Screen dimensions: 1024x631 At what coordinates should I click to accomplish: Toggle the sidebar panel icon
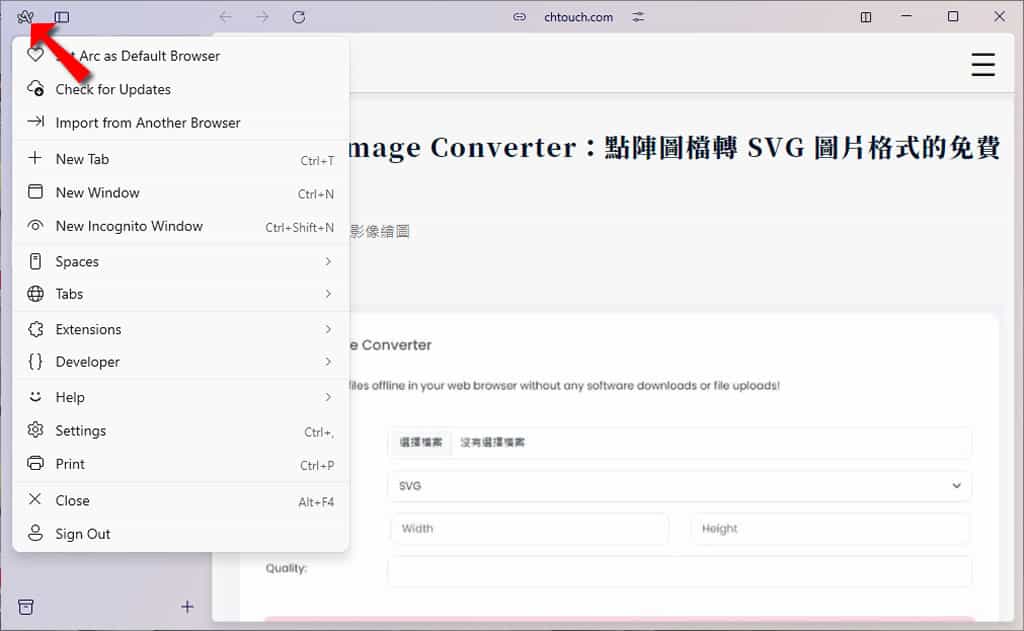click(62, 17)
